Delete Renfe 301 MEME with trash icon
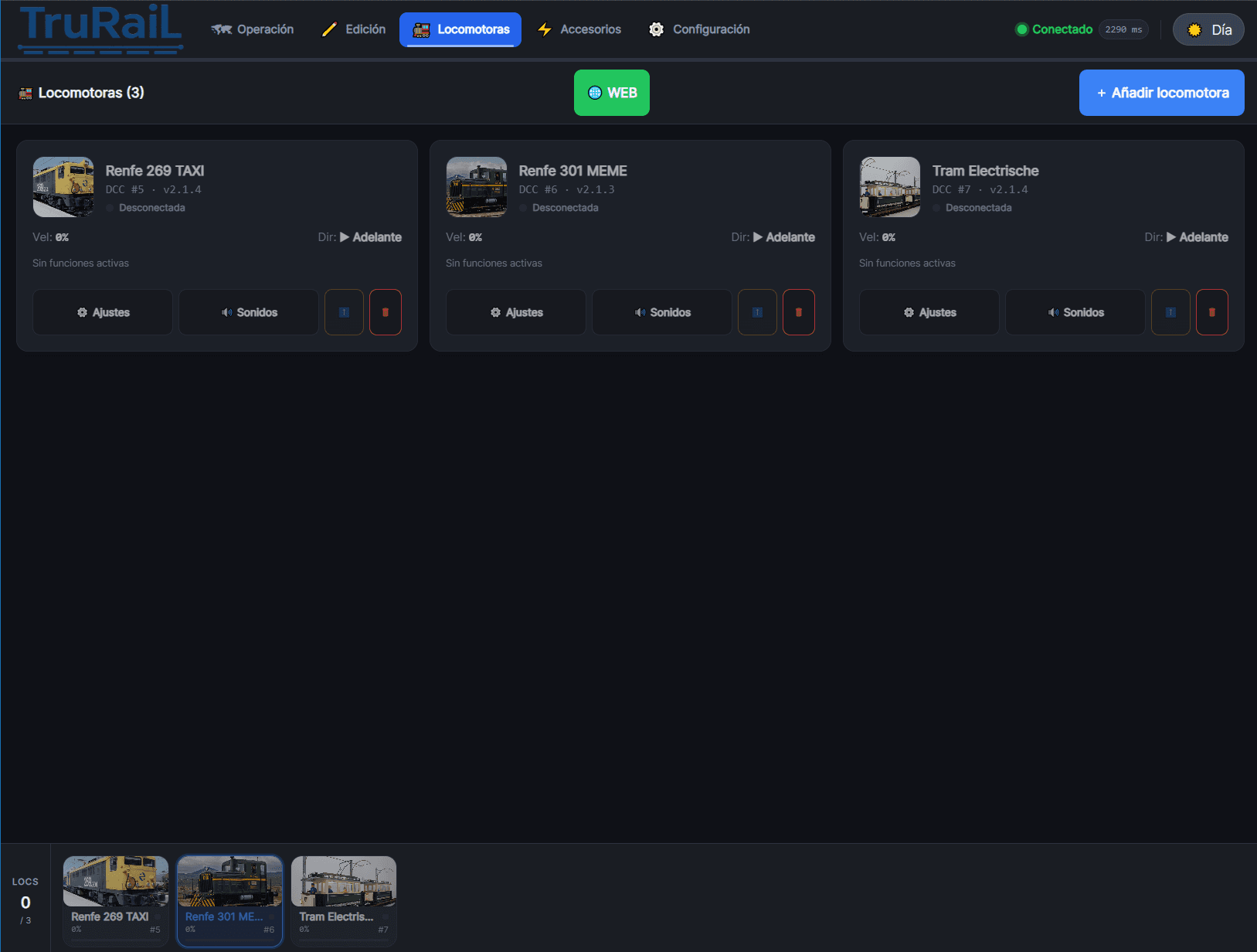Image resolution: width=1257 pixels, height=952 pixels. pos(799,312)
